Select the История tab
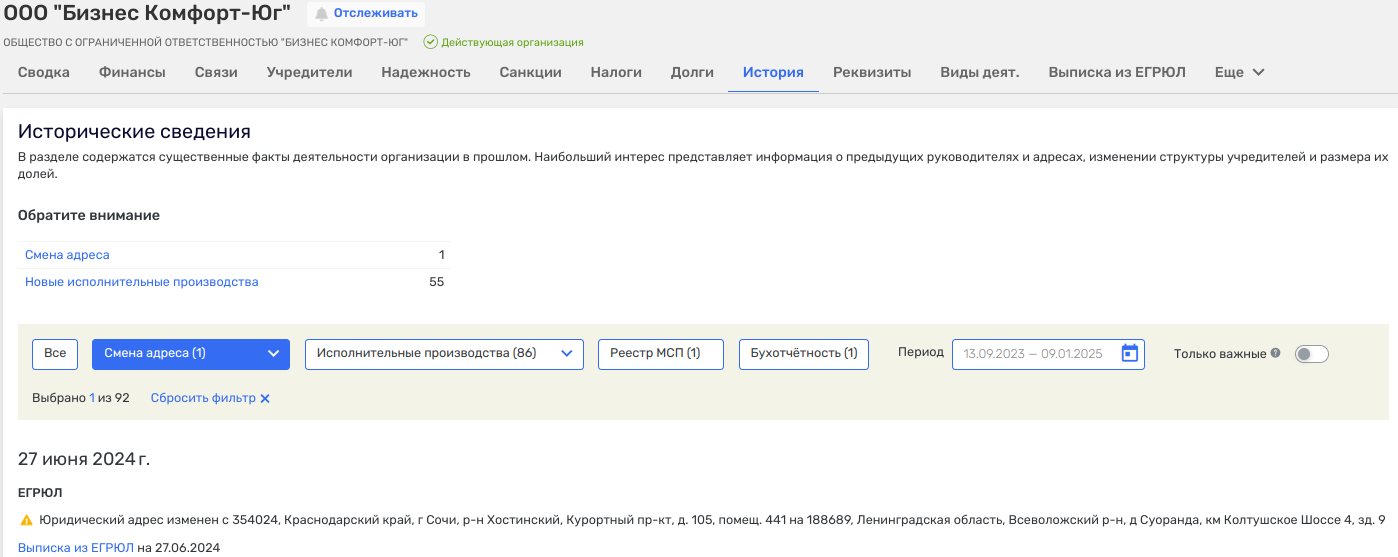 [x=773, y=72]
